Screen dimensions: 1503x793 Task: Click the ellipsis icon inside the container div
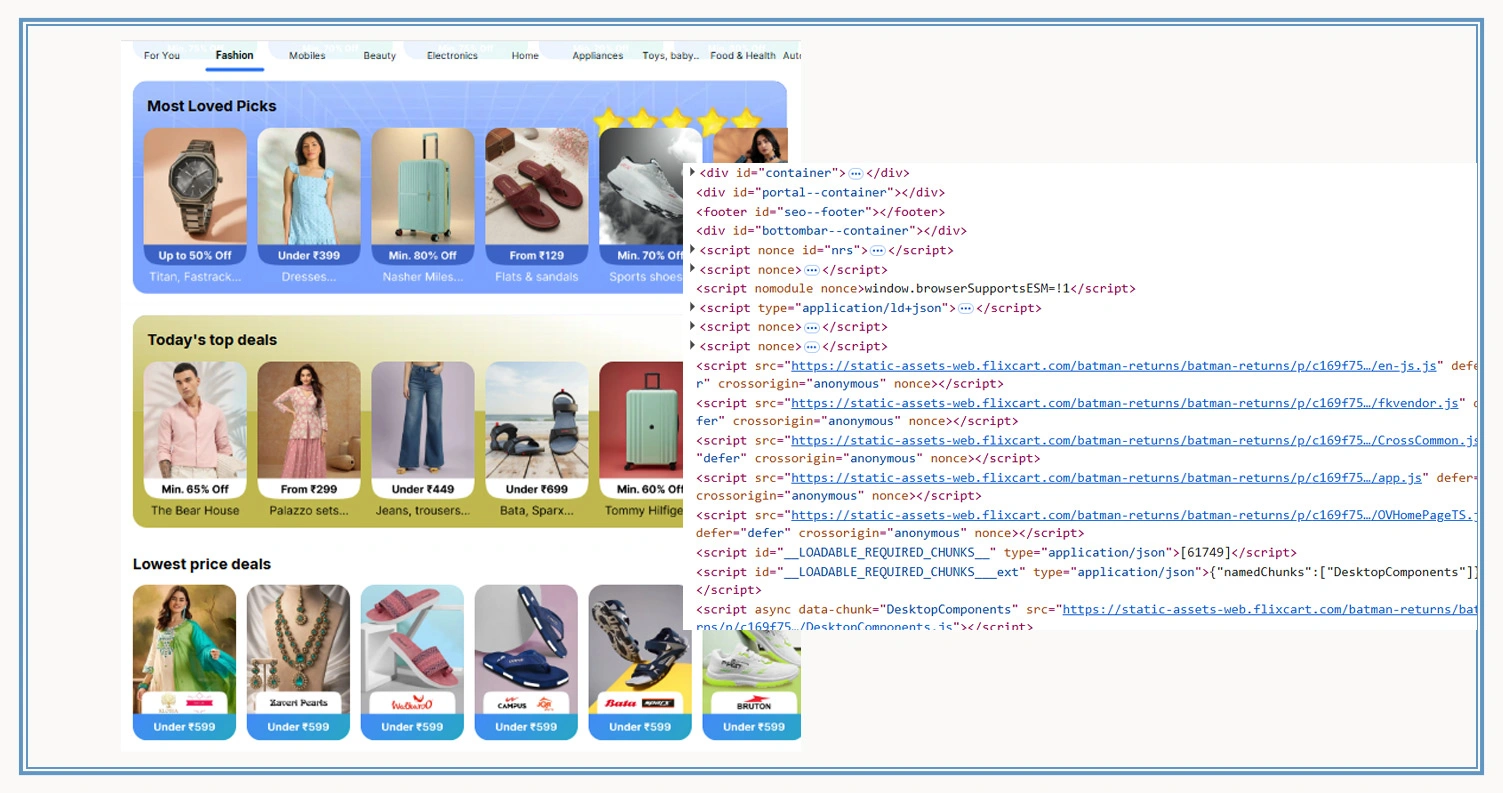[x=855, y=172]
